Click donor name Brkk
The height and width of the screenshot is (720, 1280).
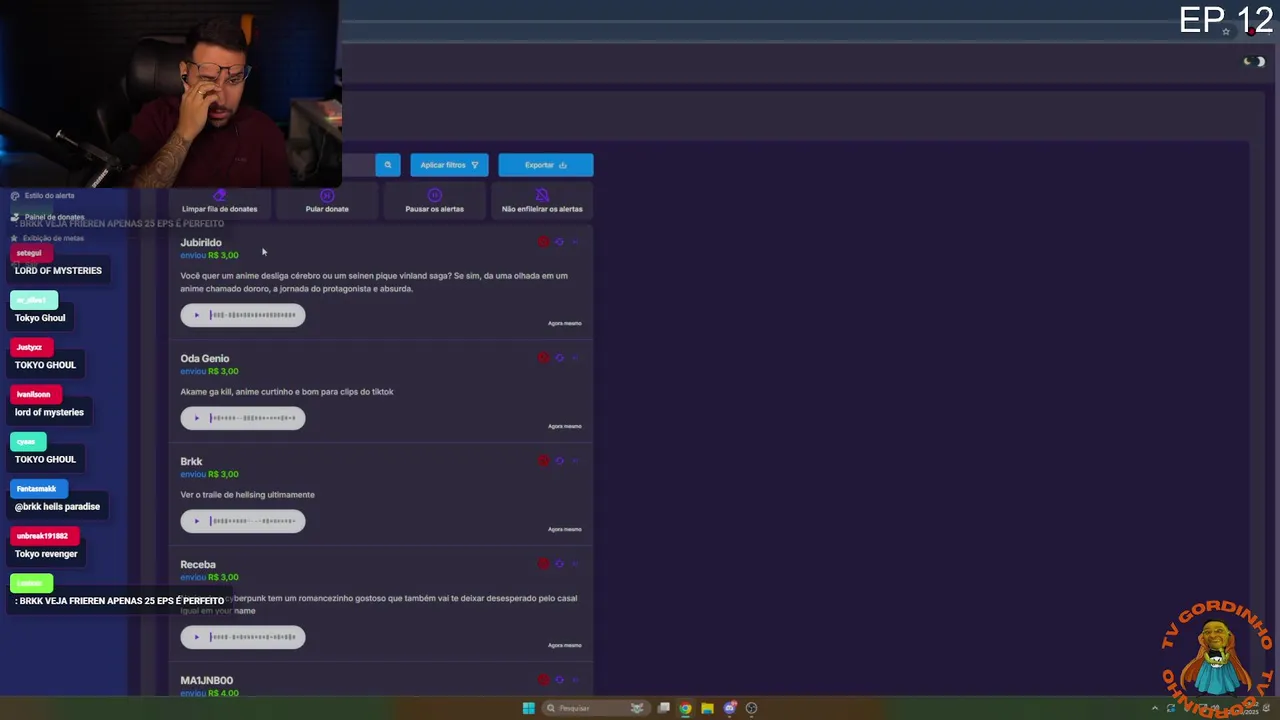pos(191,461)
